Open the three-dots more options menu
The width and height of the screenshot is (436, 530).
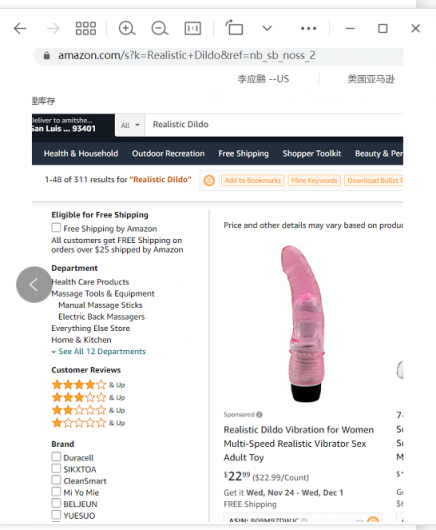309,28
